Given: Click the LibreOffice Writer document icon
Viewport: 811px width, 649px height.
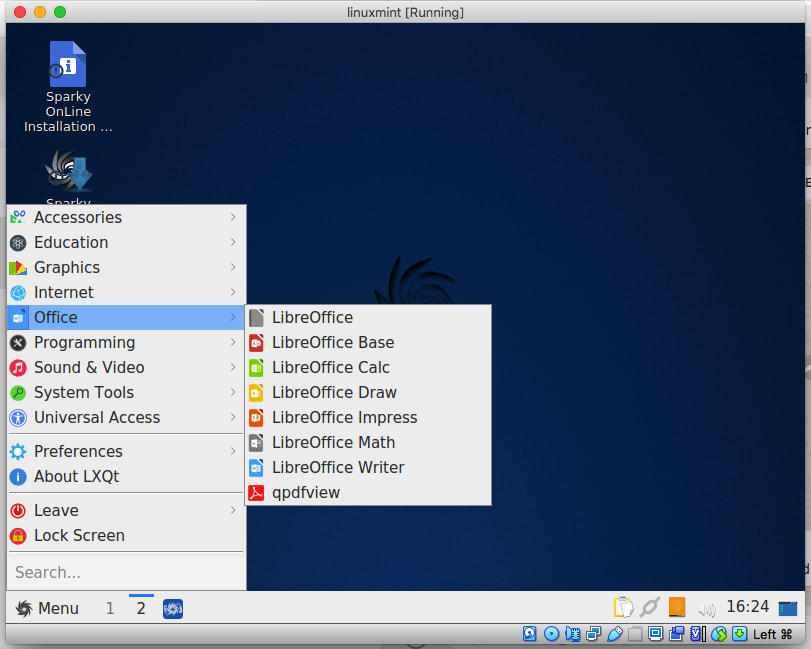Looking at the screenshot, I should (256, 467).
